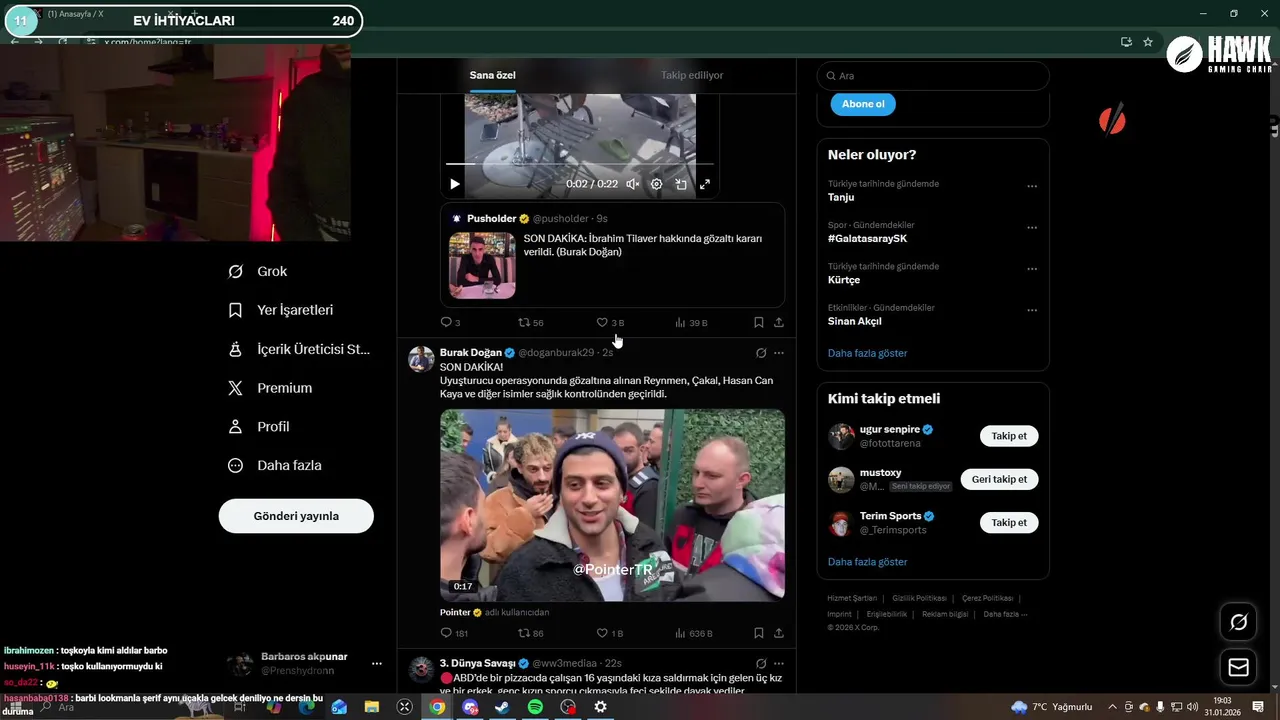This screenshot has width=1280, height=720.
Task: Repost the post with 56 reposts
Action: click(530, 323)
